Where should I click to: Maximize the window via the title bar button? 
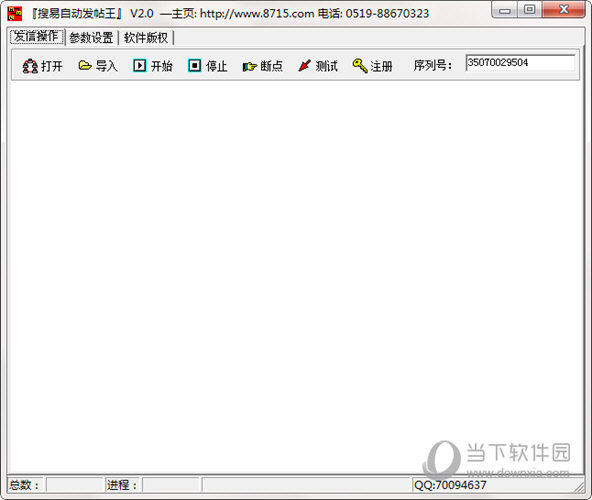tap(530, 9)
